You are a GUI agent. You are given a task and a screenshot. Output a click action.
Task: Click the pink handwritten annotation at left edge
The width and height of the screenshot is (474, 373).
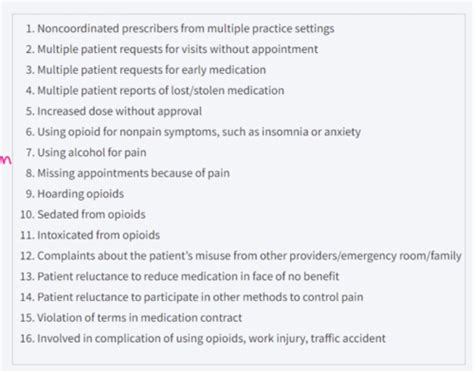pos(5,160)
